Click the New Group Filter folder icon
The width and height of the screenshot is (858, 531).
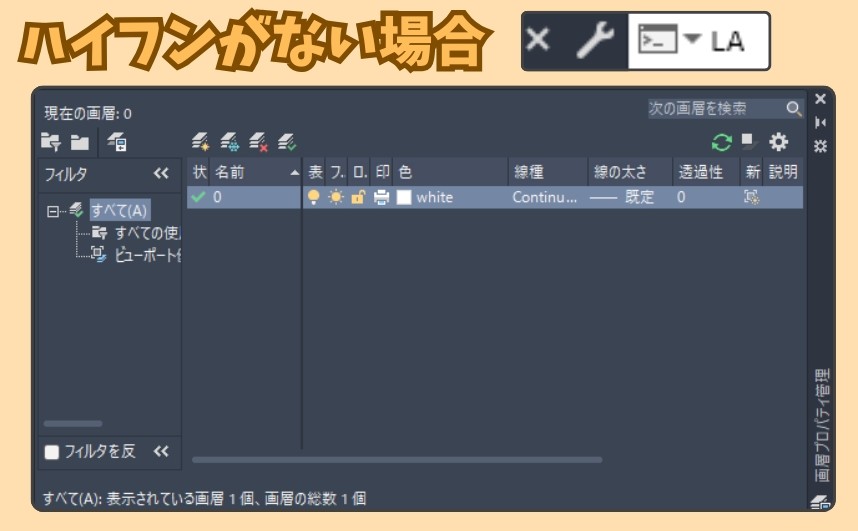coord(80,142)
